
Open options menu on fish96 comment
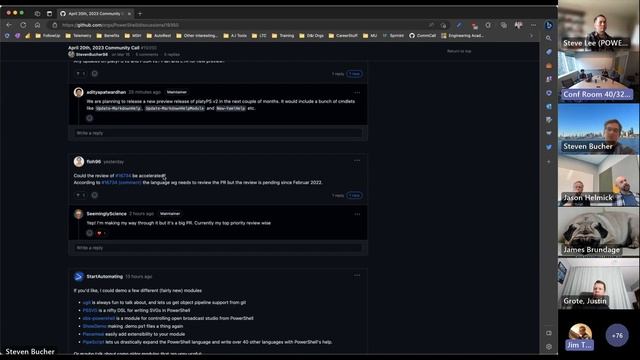(x=357, y=160)
